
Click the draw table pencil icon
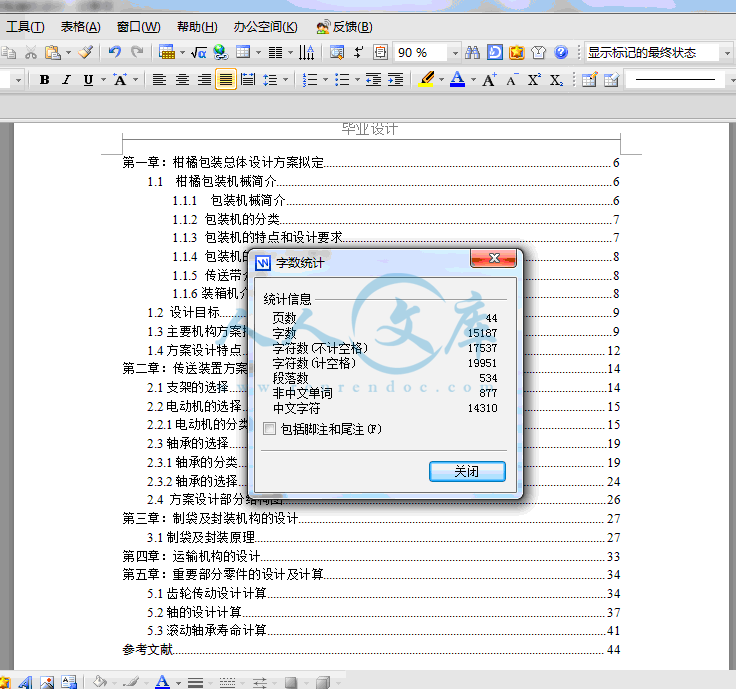pos(589,80)
